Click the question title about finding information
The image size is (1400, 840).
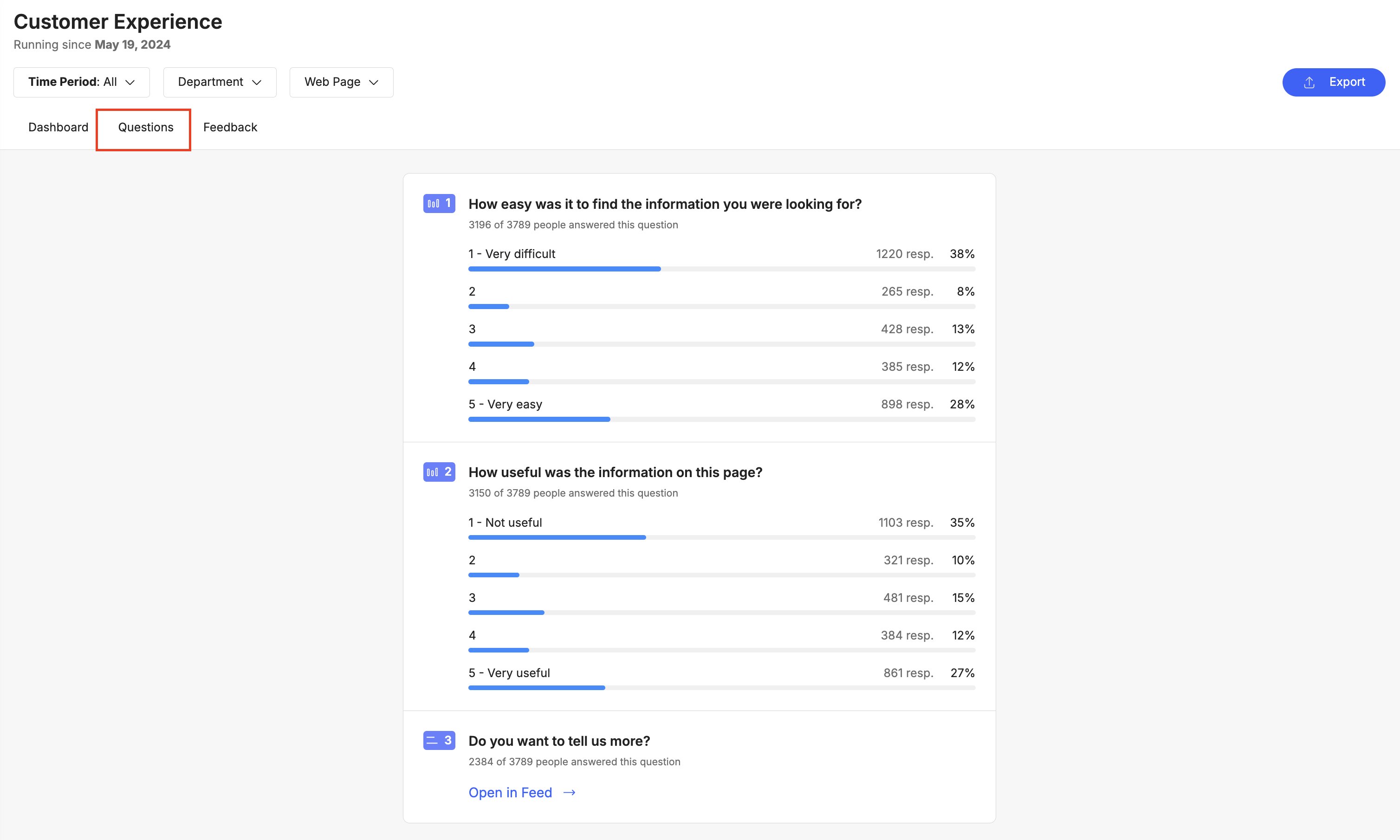(665, 204)
